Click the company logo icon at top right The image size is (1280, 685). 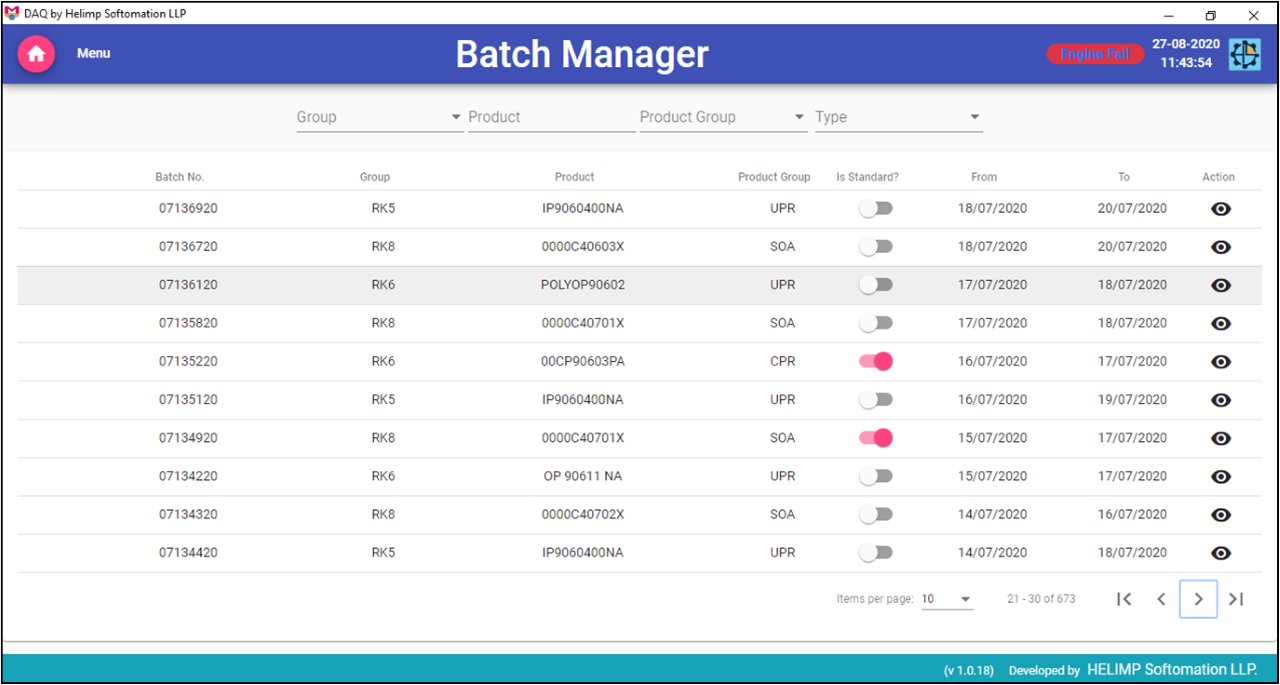tap(1244, 54)
